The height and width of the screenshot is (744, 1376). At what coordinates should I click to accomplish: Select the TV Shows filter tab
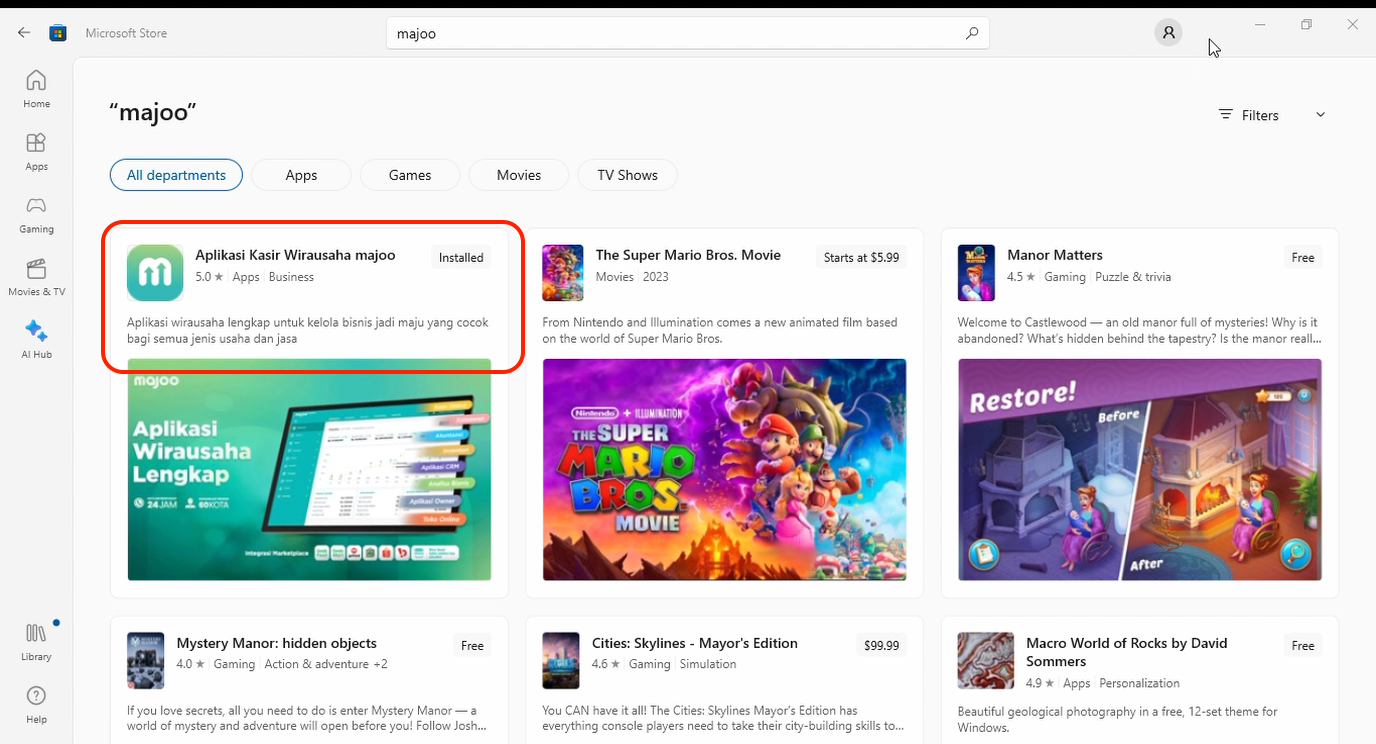[x=628, y=175]
